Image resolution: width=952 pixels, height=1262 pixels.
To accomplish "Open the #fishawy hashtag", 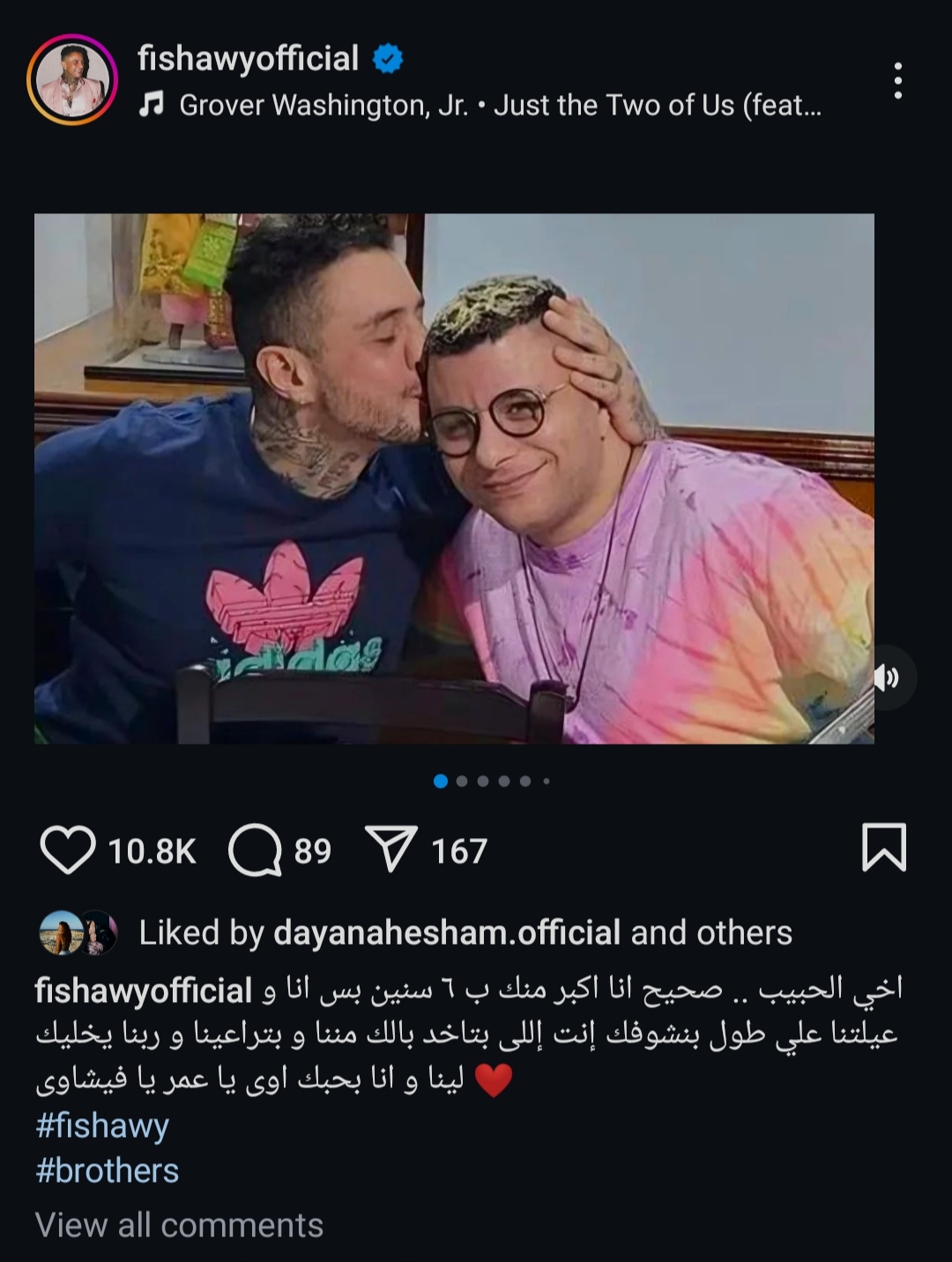I will pos(102,1125).
